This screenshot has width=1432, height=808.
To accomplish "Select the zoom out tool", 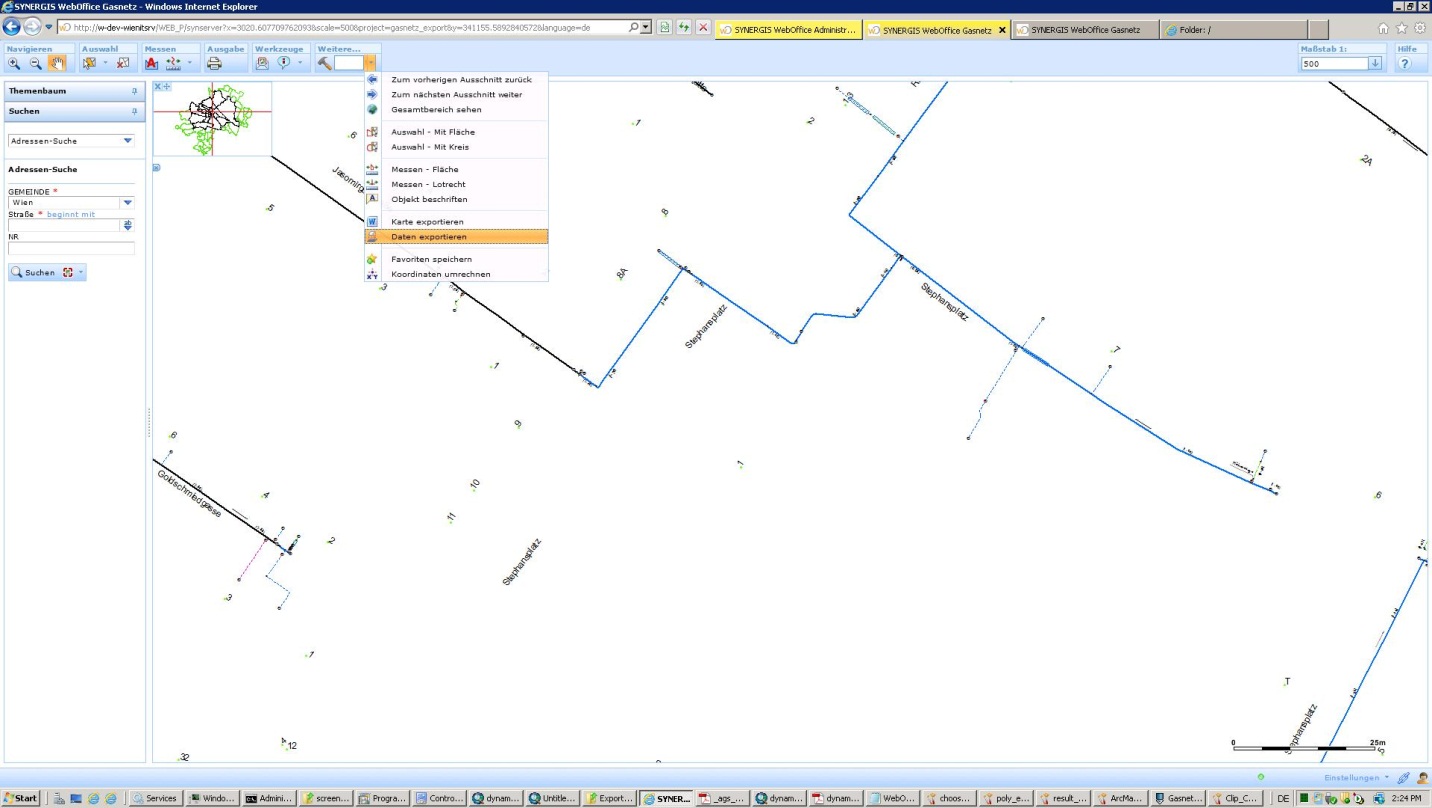I will tap(35, 63).
